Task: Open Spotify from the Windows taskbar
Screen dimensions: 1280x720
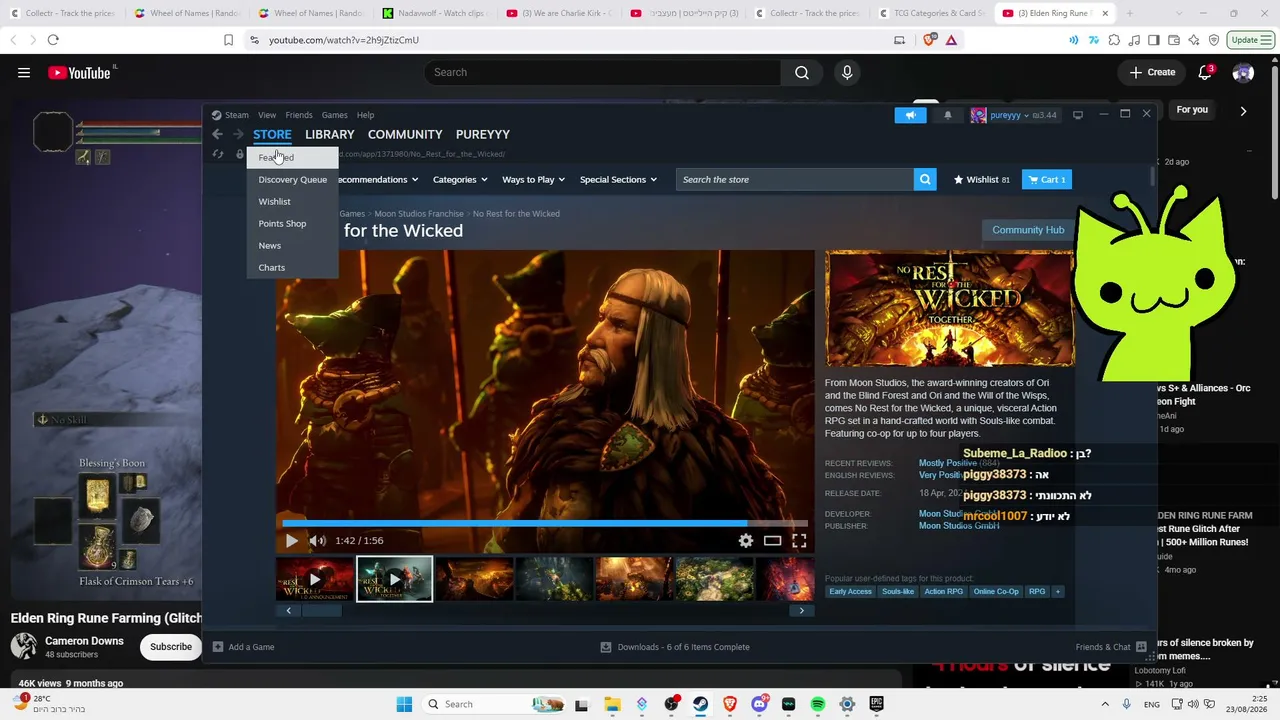Action: [818, 704]
